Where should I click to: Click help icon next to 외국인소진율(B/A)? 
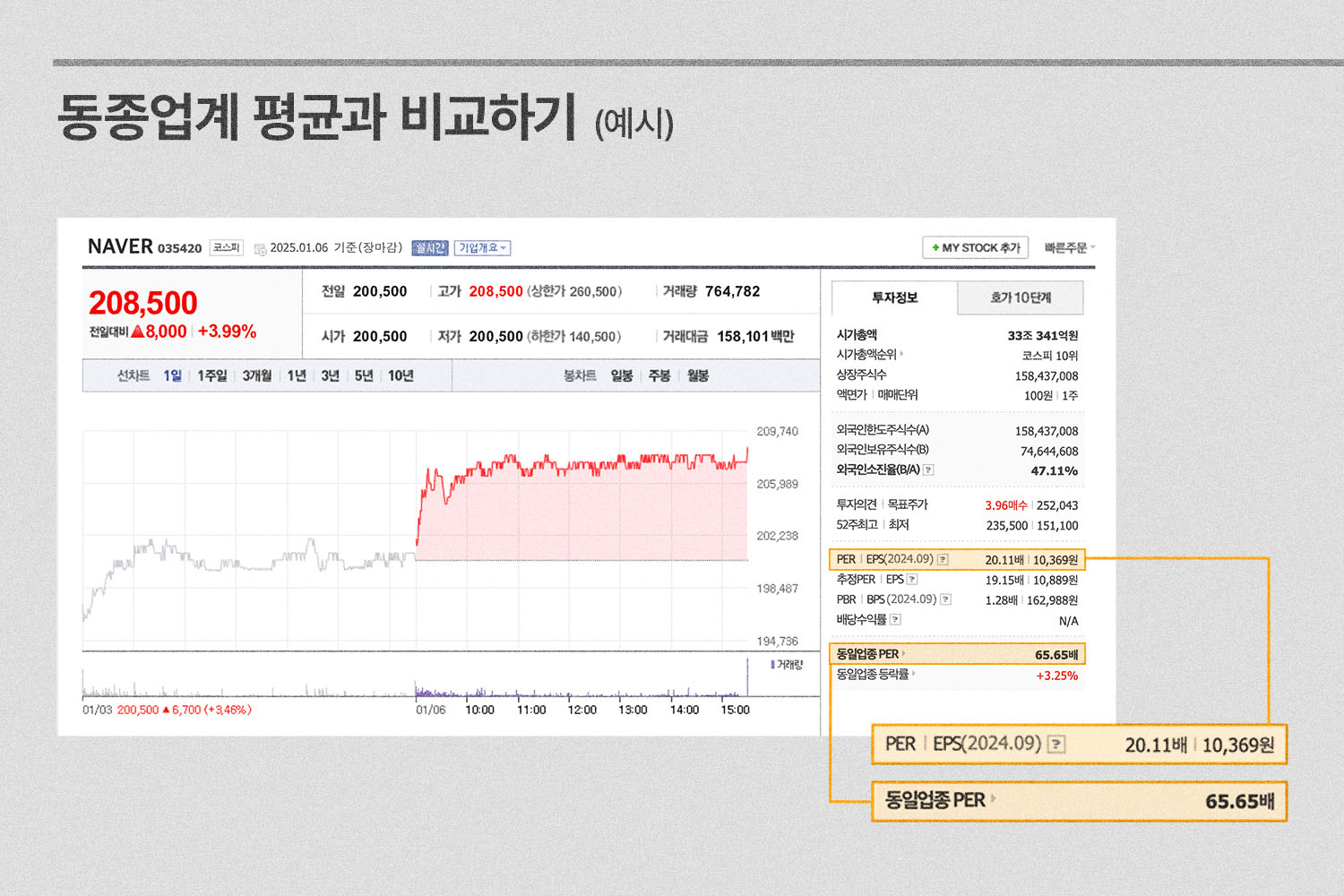tap(928, 470)
